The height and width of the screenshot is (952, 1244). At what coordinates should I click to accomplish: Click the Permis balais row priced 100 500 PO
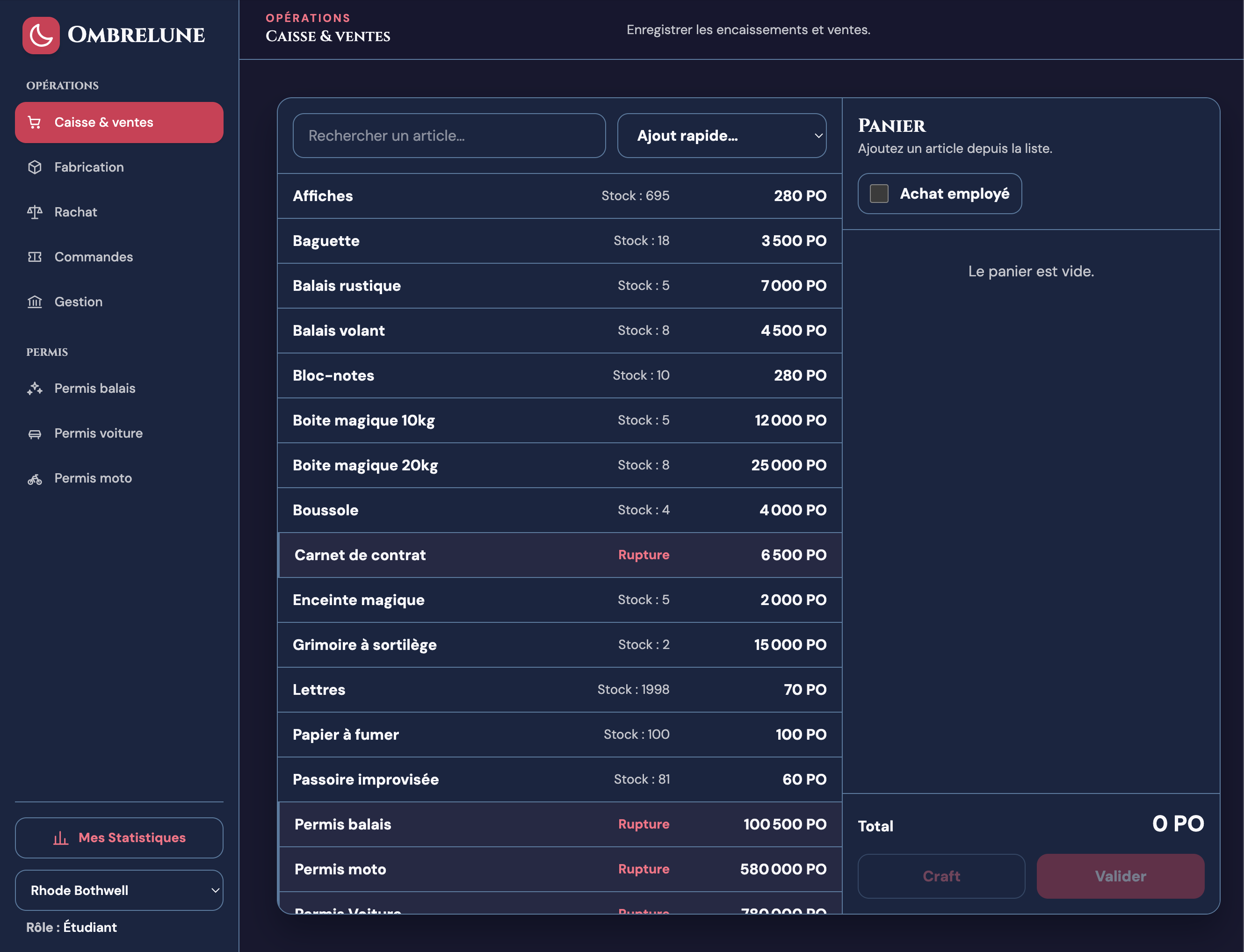pyautogui.click(x=559, y=824)
